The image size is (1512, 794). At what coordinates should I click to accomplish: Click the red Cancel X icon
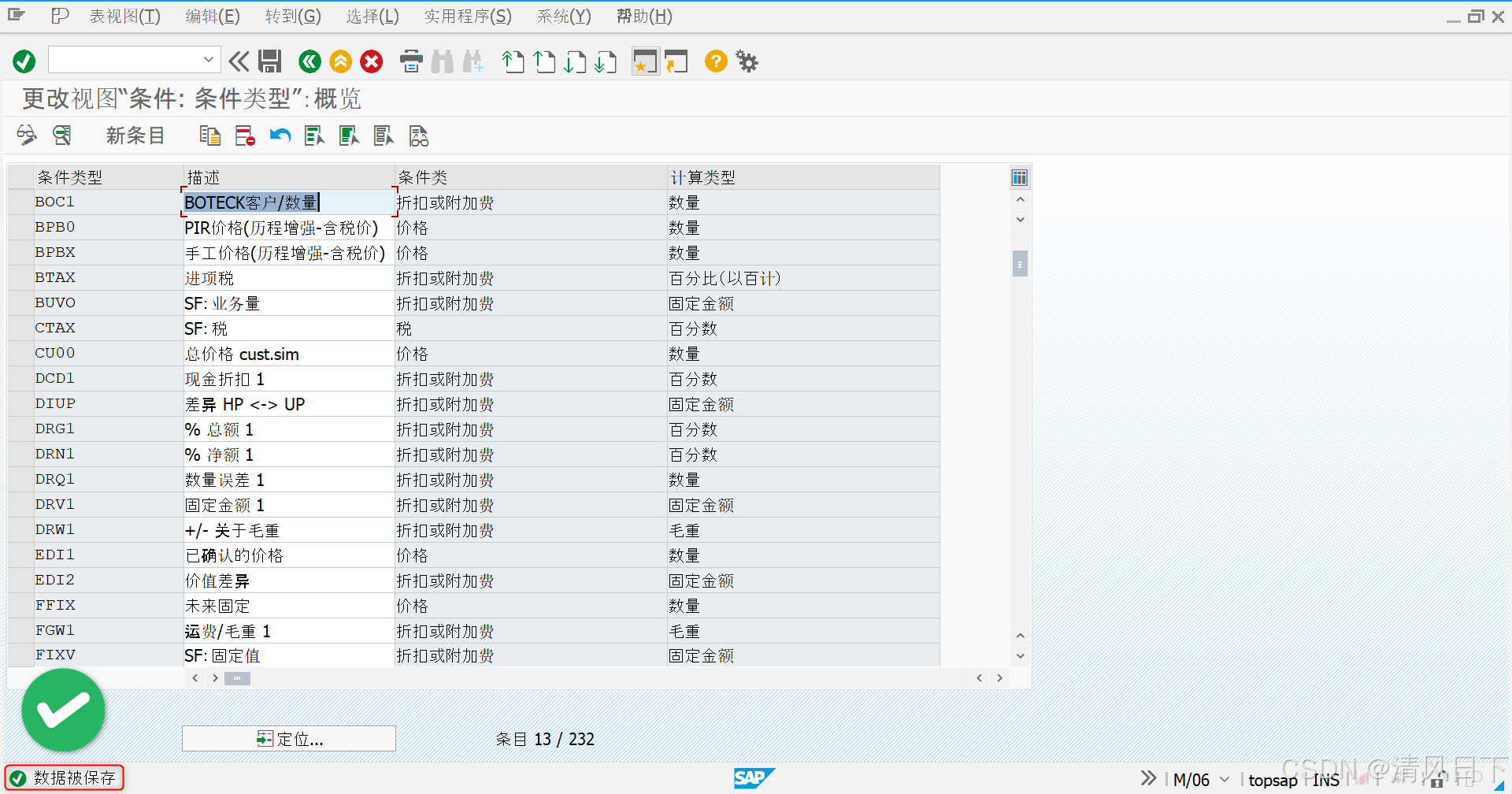[x=372, y=61]
